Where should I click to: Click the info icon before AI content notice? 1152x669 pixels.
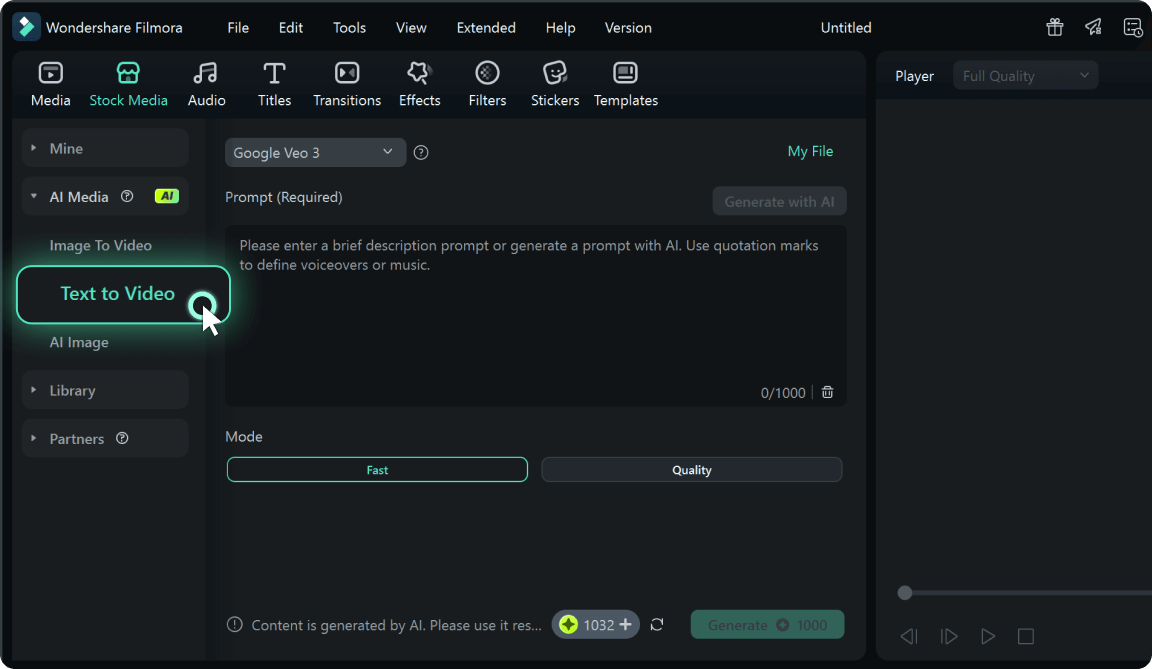[x=234, y=624]
